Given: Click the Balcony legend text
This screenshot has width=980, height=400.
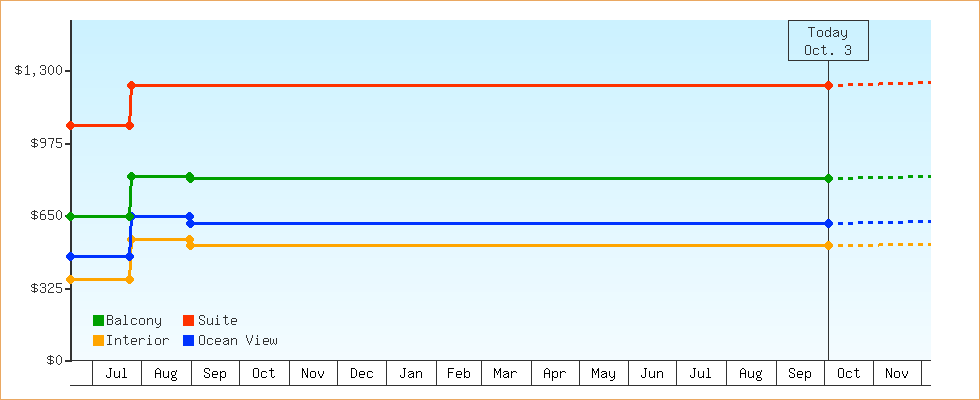Looking at the screenshot, I should point(134,320).
